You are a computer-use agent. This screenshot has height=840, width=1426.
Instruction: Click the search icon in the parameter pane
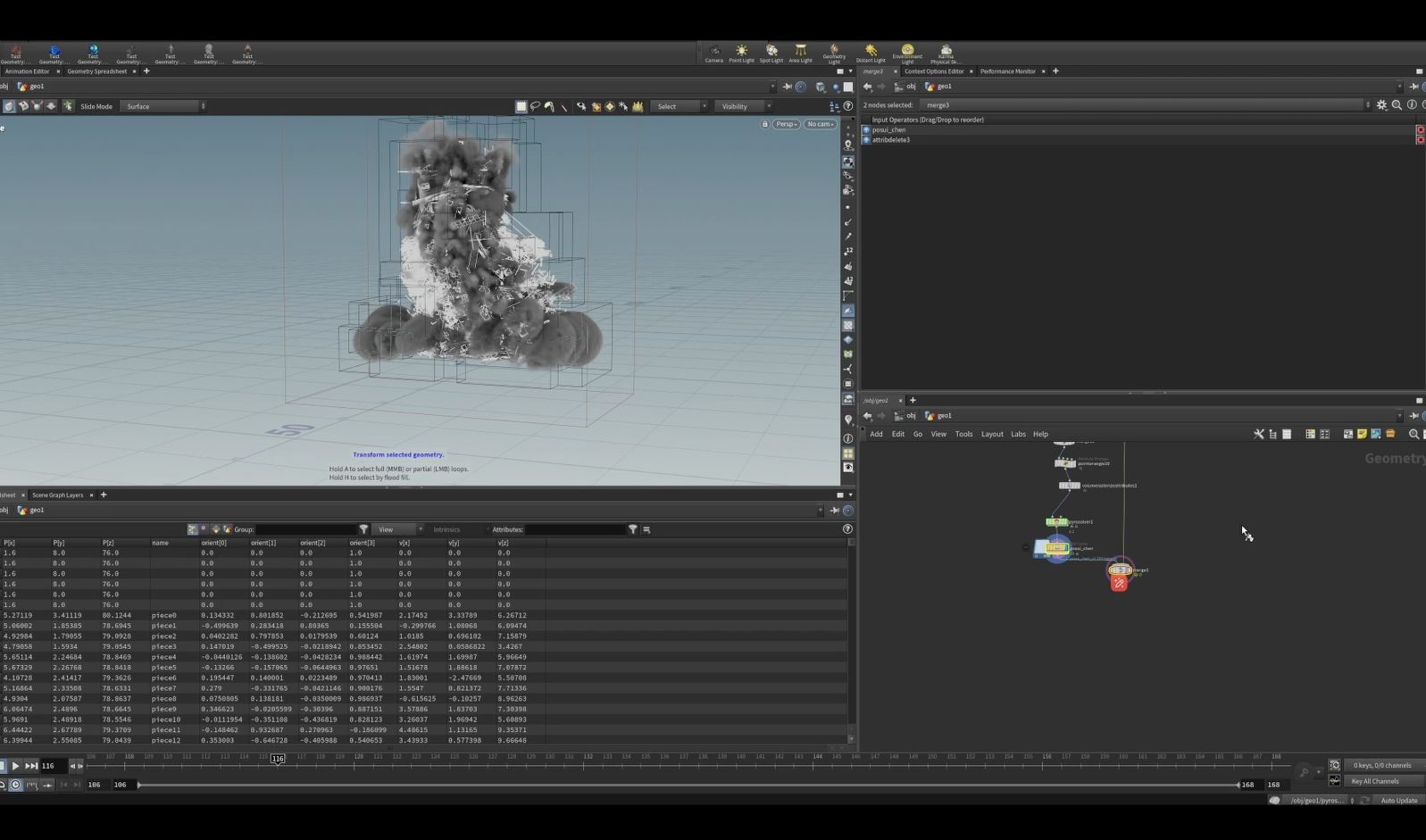point(1397,104)
